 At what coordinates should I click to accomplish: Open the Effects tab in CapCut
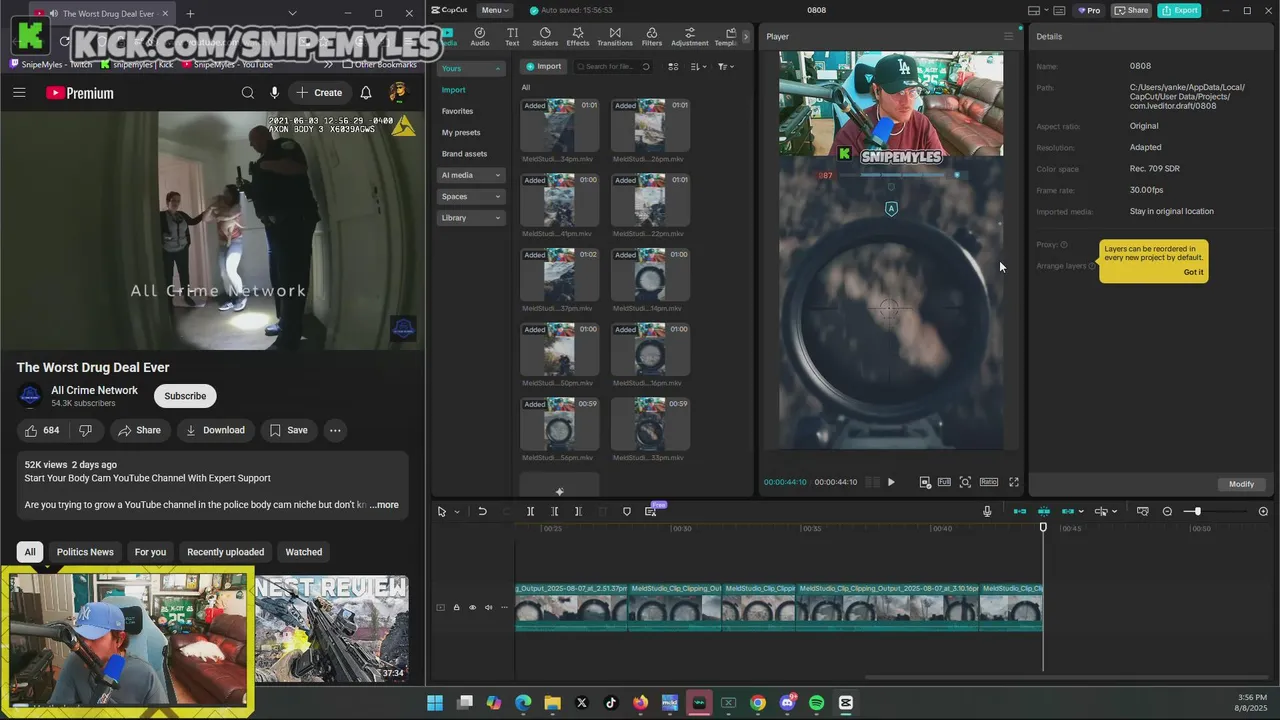[x=578, y=37]
